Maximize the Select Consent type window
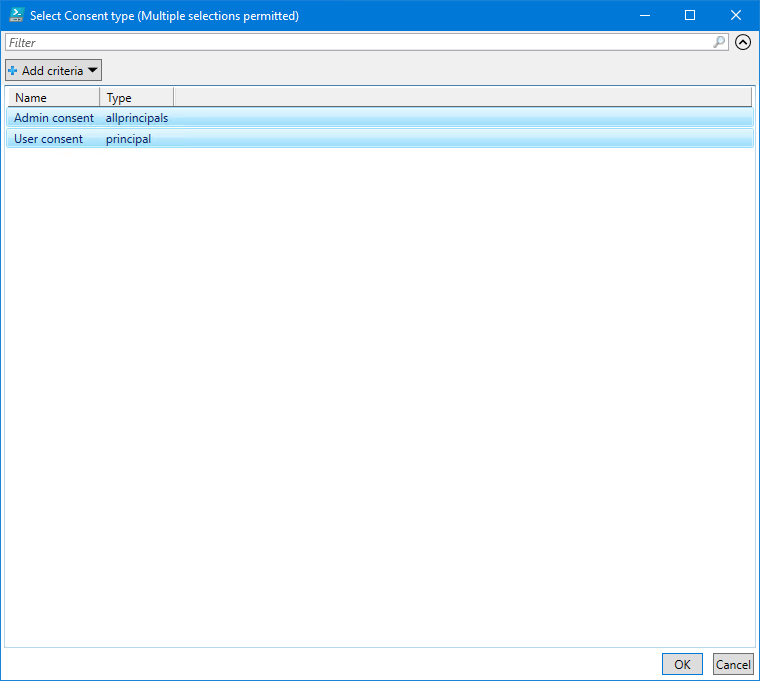The width and height of the screenshot is (760, 681). pos(690,15)
